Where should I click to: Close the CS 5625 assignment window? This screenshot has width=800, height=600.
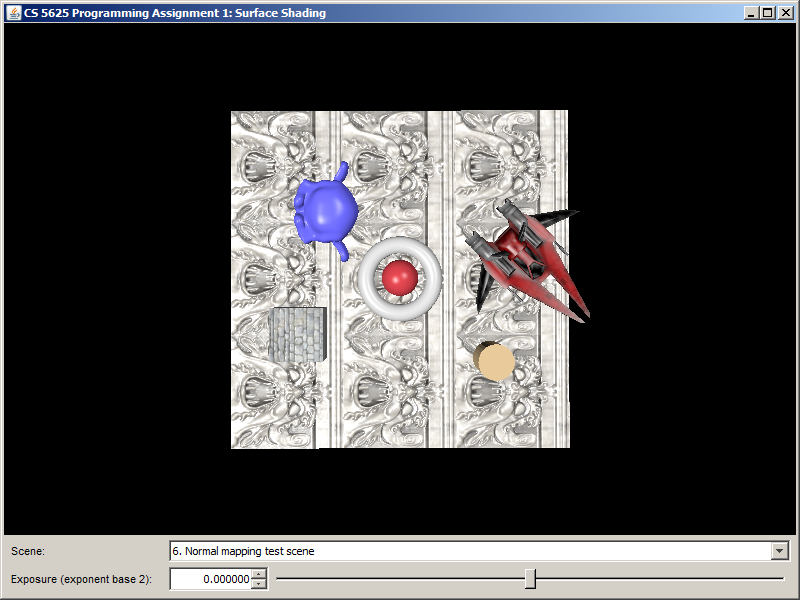pos(785,13)
